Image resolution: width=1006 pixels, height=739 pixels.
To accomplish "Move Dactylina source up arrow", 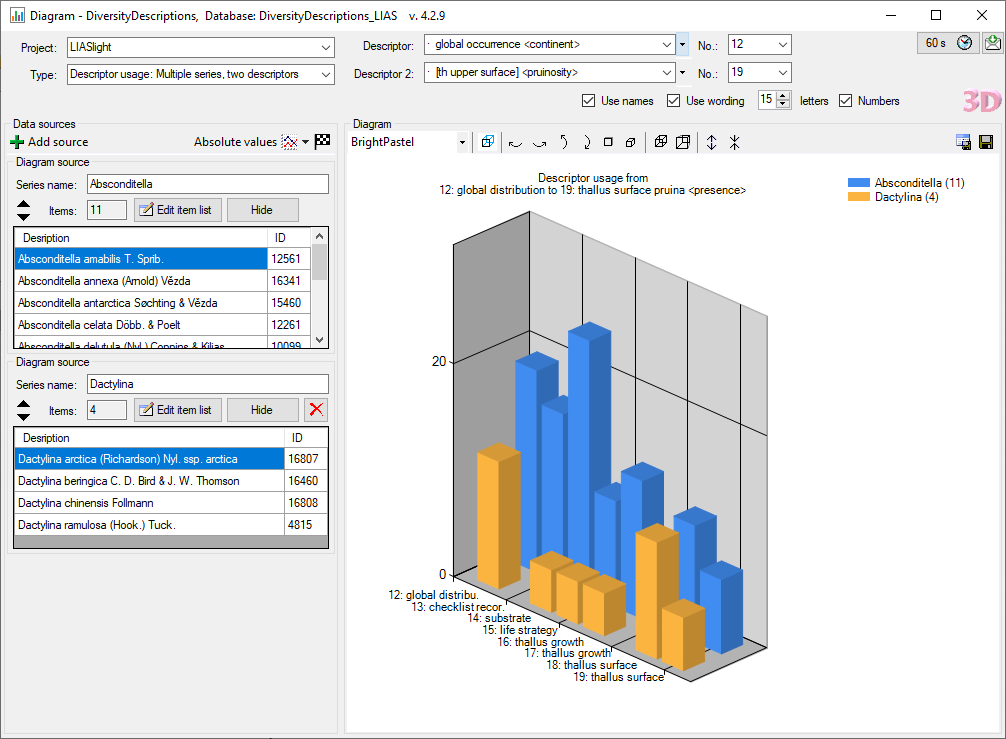I will pos(23,404).
